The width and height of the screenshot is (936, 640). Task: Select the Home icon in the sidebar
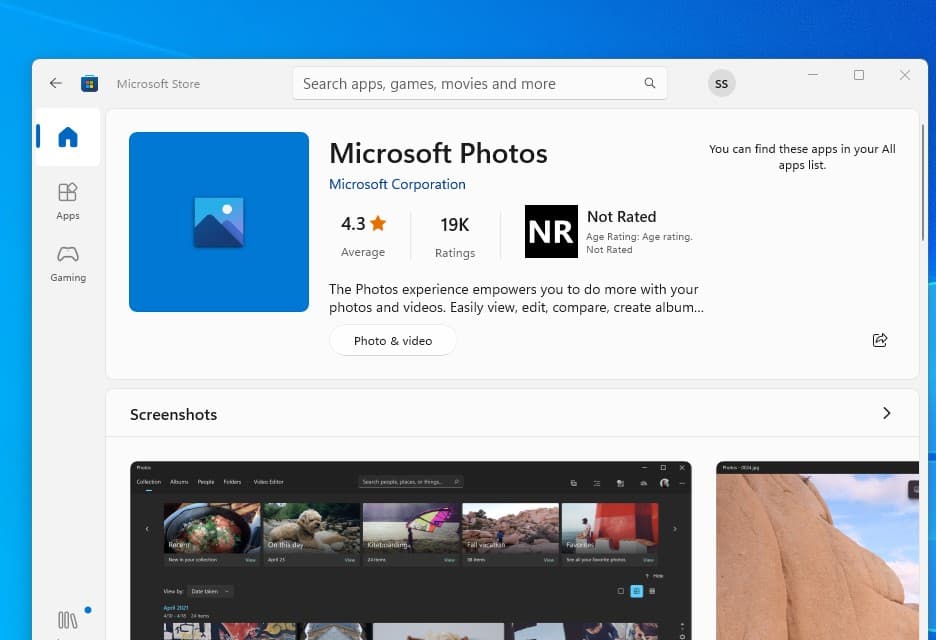pos(67,137)
